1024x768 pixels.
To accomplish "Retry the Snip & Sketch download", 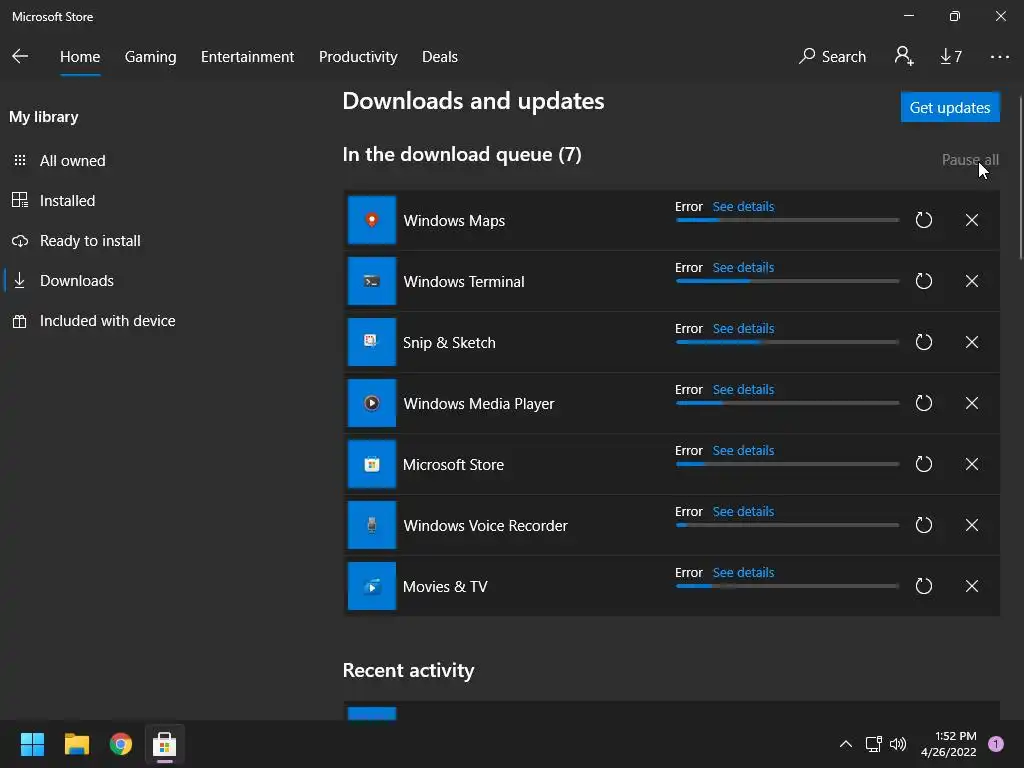I will click(923, 342).
